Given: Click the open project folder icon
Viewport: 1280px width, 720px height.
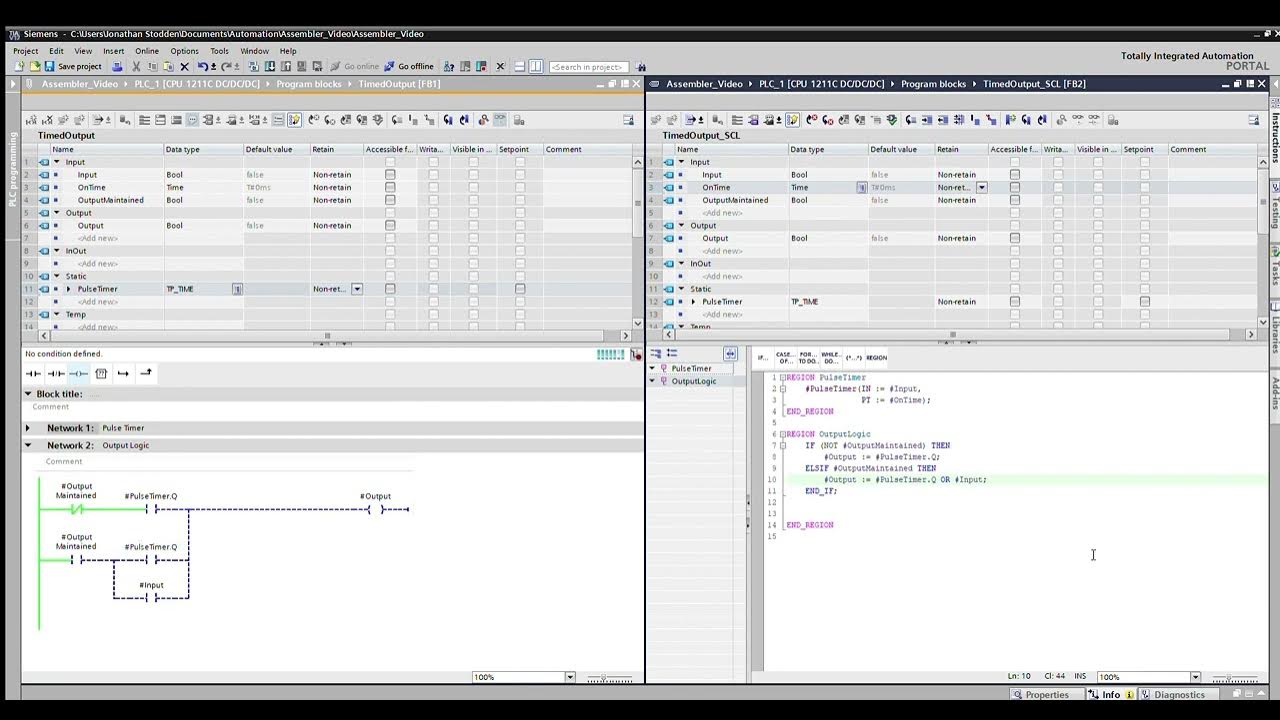Looking at the screenshot, I should (33, 66).
